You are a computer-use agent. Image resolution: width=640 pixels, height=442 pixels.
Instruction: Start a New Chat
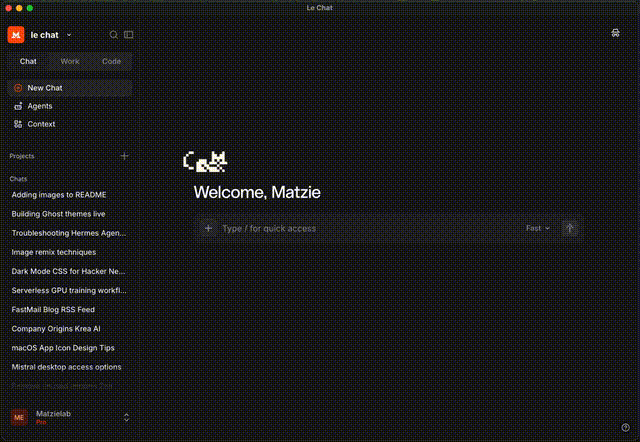click(69, 88)
